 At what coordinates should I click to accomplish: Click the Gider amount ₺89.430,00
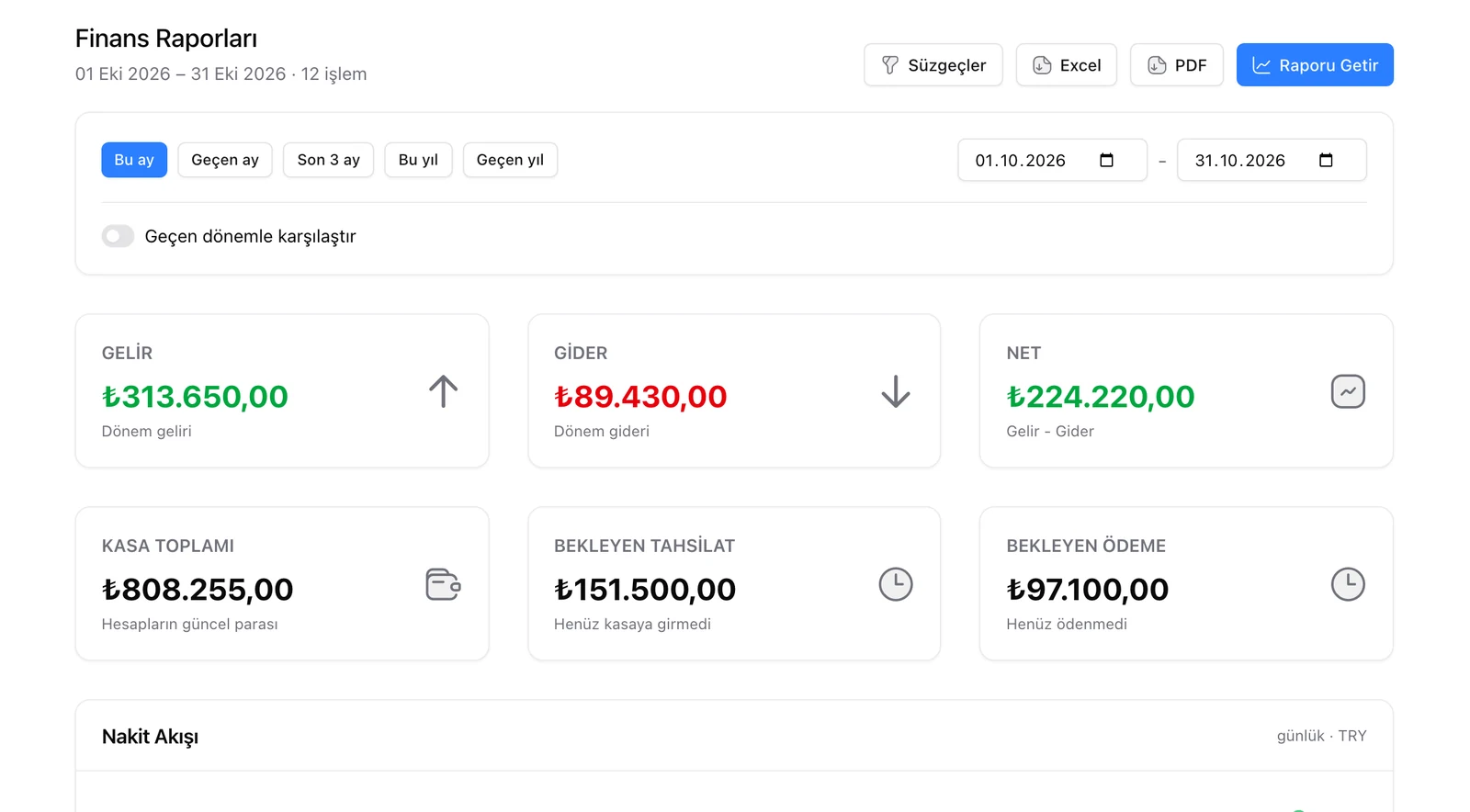pyautogui.click(x=640, y=396)
